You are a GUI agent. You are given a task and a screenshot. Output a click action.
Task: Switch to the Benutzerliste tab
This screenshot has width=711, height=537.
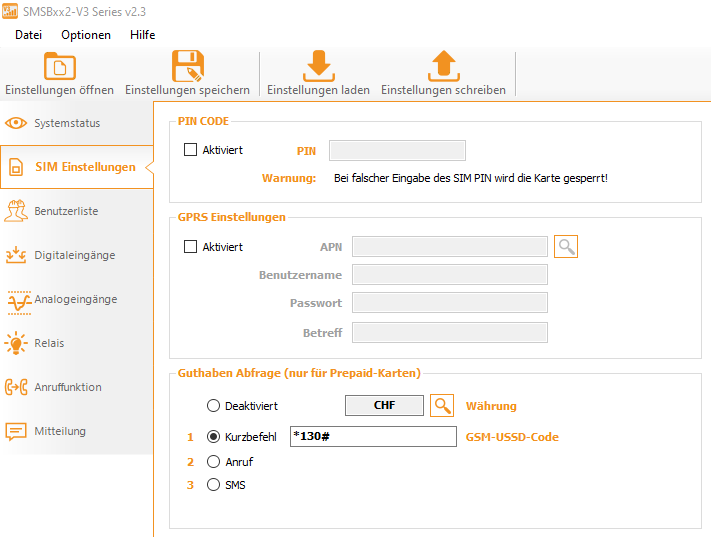pyautogui.click(x=66, y=211)
